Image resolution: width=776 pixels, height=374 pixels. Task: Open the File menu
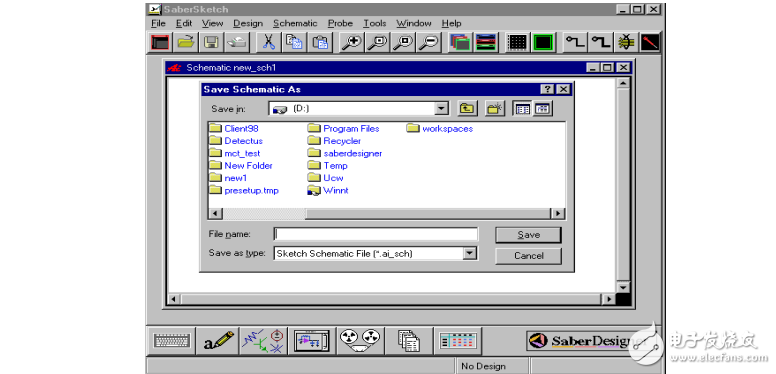158,23
